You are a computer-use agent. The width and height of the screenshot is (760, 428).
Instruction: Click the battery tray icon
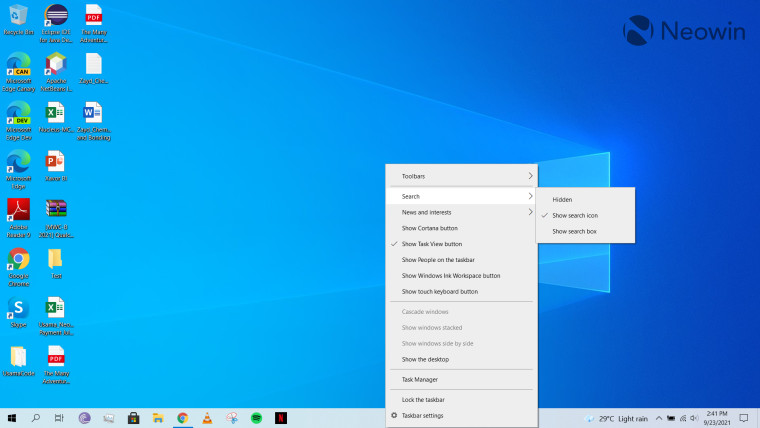click(x=671, y=418)
